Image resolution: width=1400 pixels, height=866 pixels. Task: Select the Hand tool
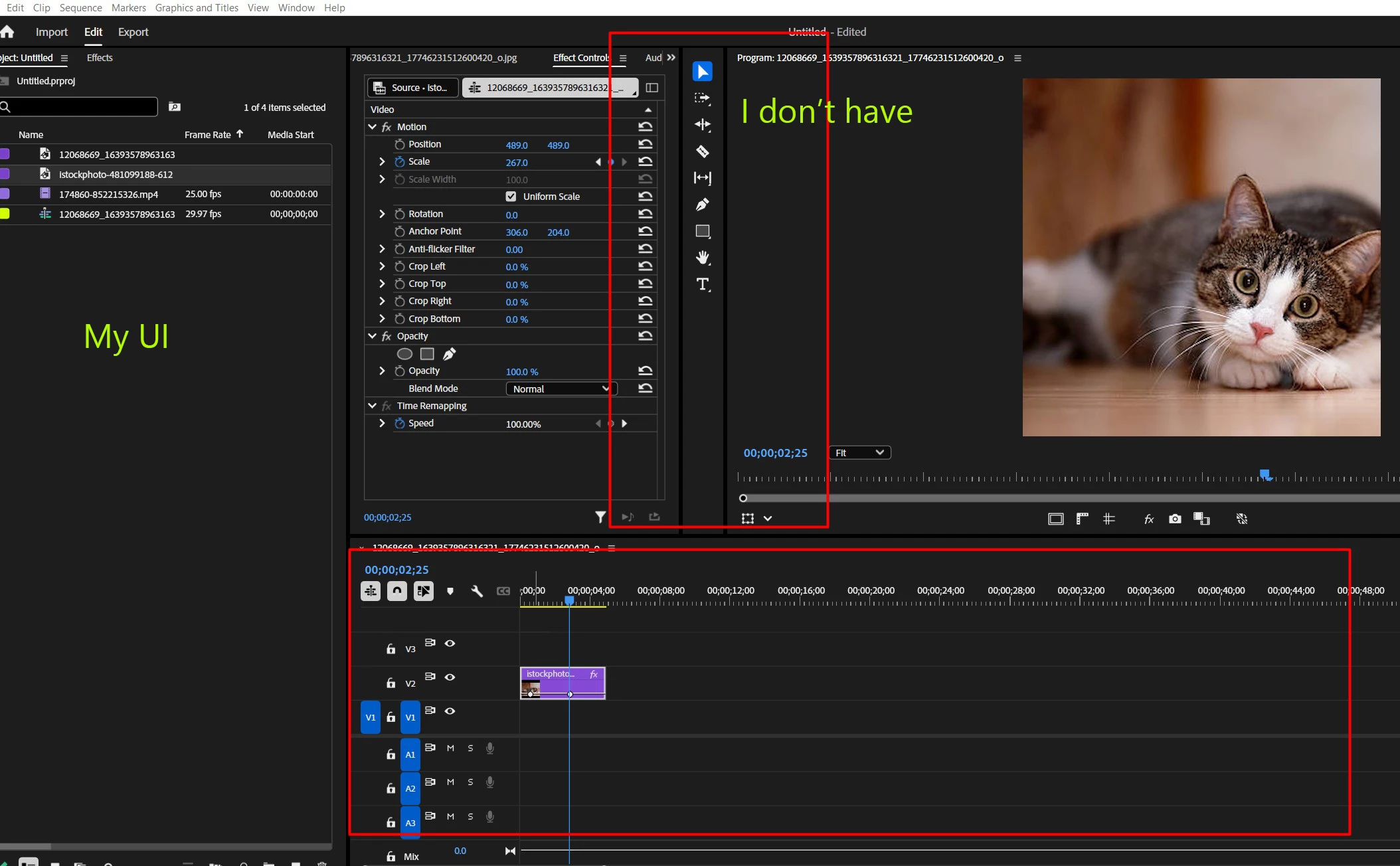702,258
